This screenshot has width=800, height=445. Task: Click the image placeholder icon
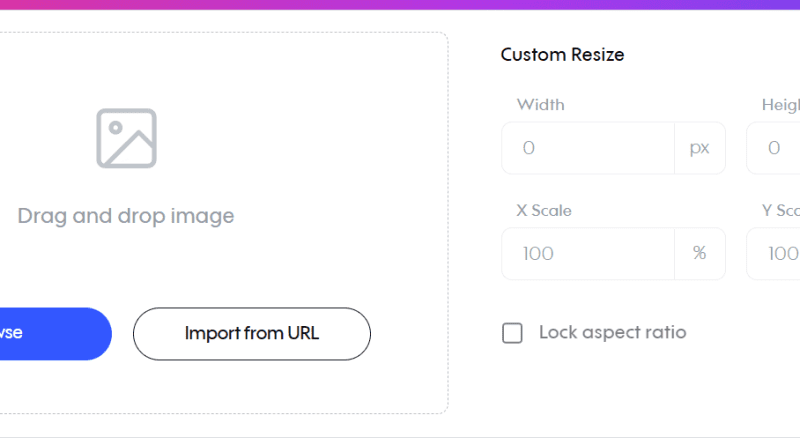pos(127,138)
